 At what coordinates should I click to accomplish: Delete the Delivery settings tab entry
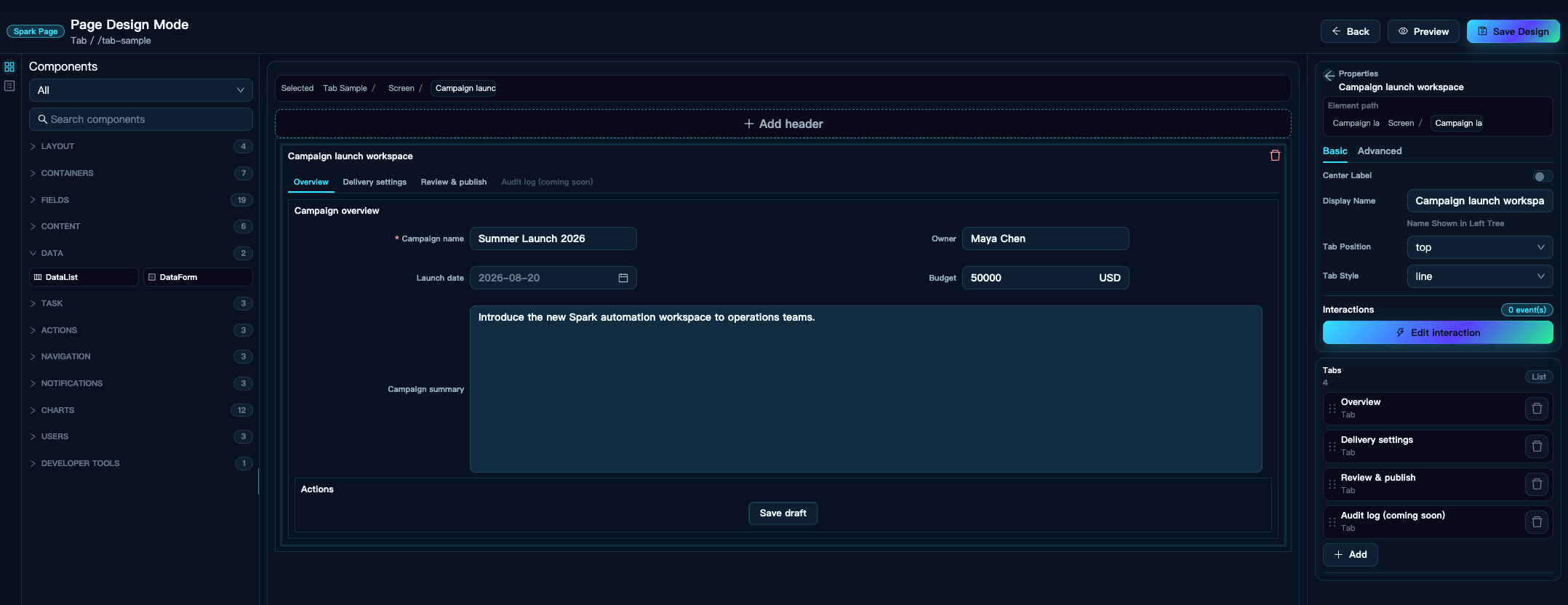(x=1537, y=446)
